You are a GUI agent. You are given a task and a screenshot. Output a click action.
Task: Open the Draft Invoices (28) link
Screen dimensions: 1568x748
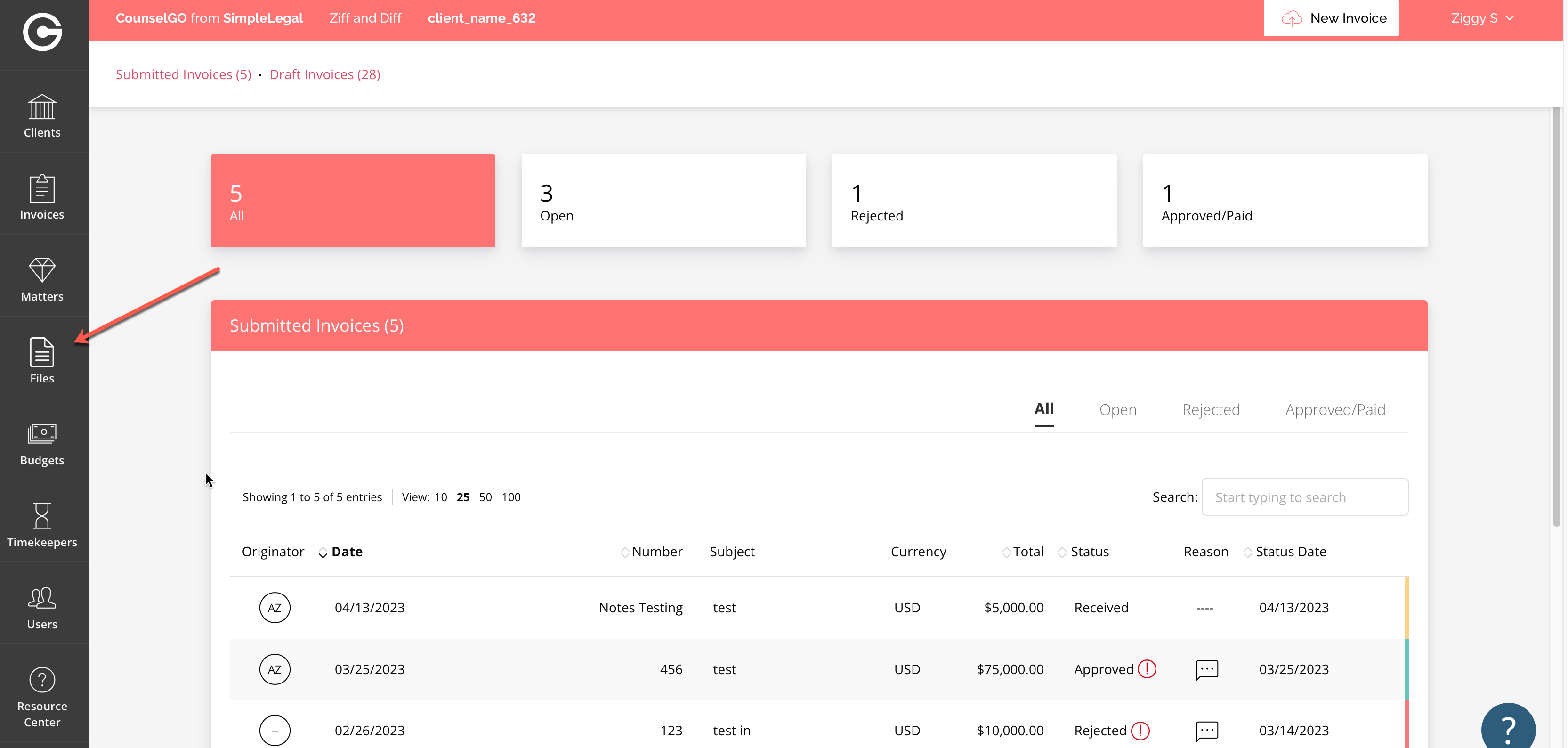click(x=324, y=74)
